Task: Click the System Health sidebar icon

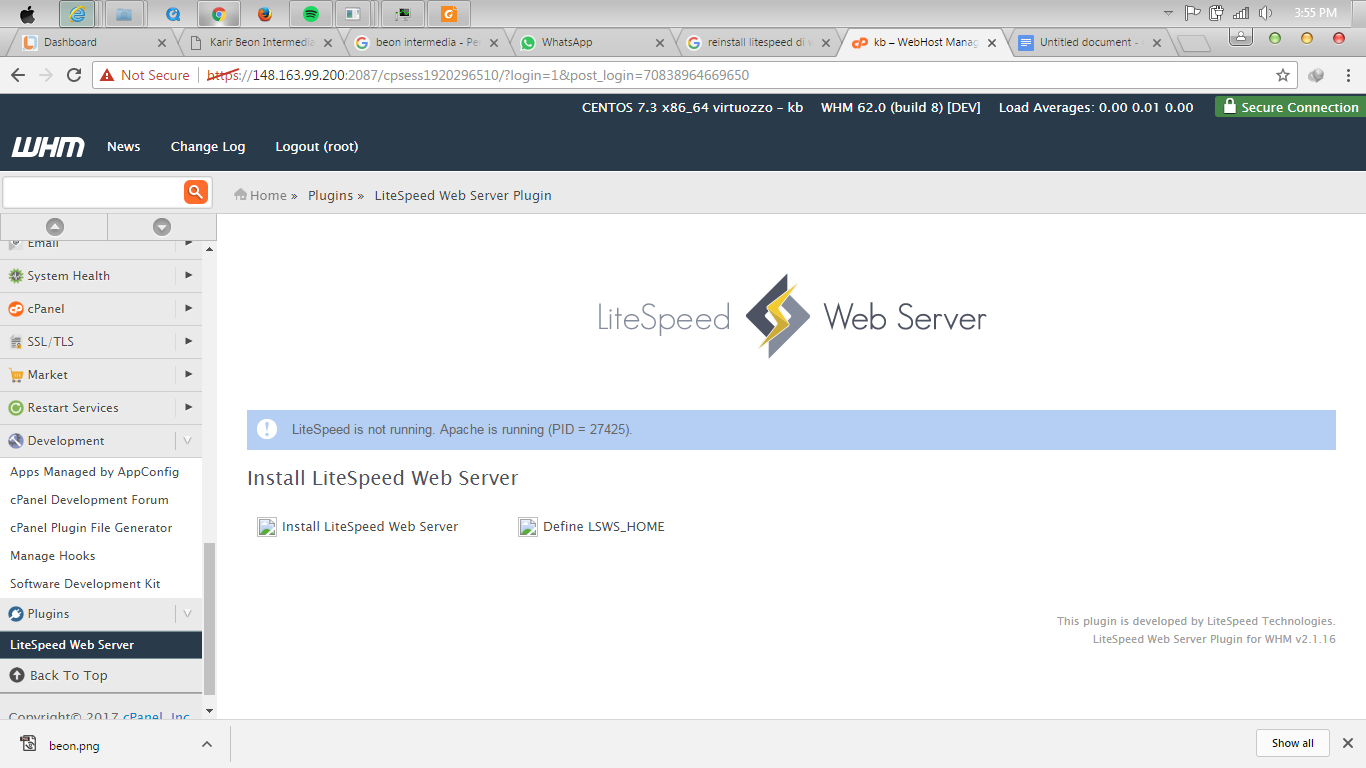Action: (16, 276)
